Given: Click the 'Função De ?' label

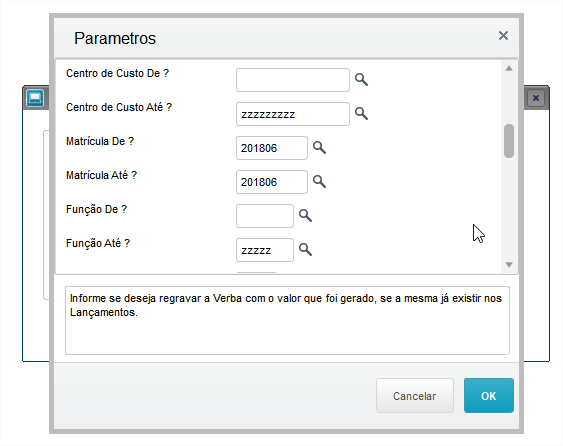Looking at the screenshot, I should click(96, 209).
